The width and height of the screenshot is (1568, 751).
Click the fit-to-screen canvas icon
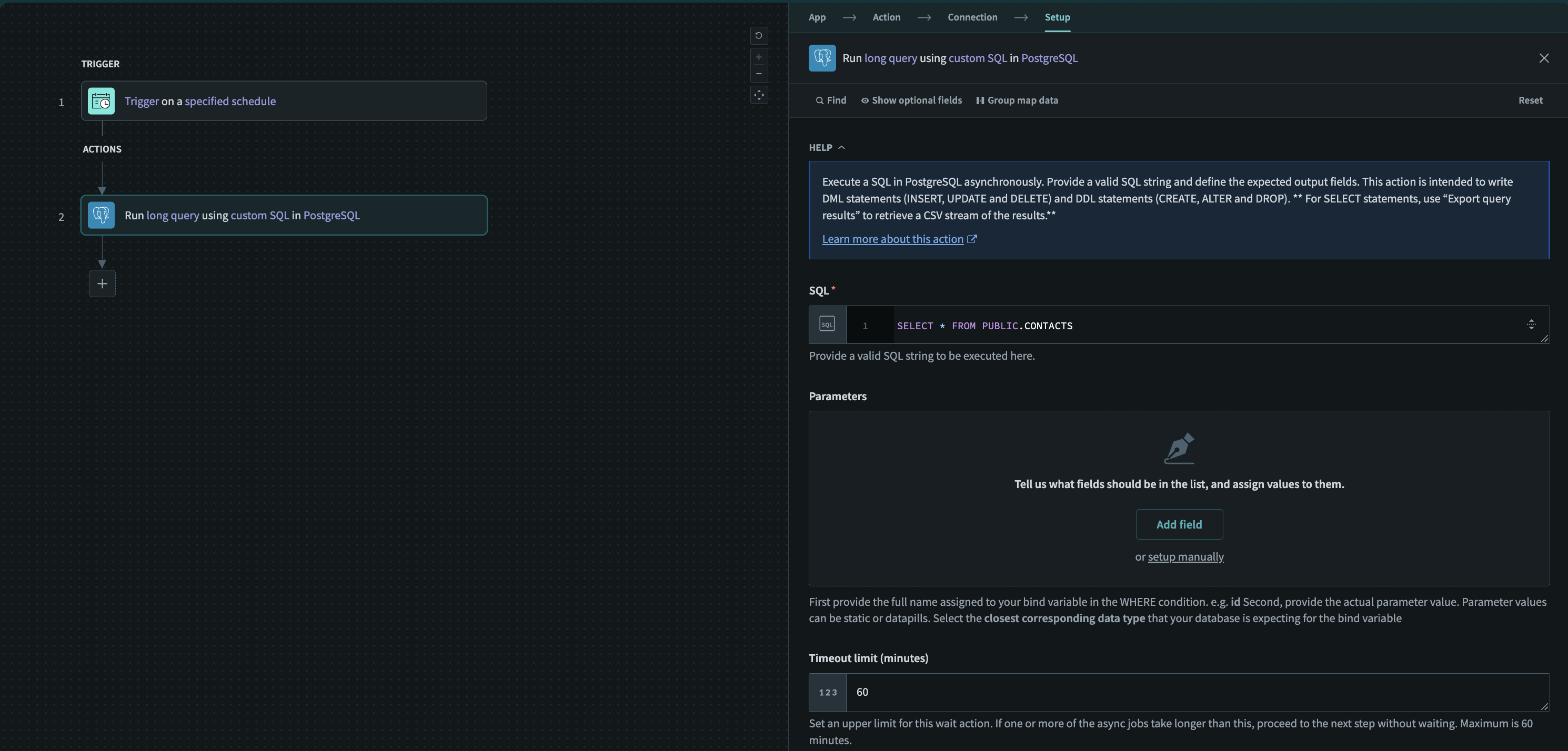(x=758, y=95)
